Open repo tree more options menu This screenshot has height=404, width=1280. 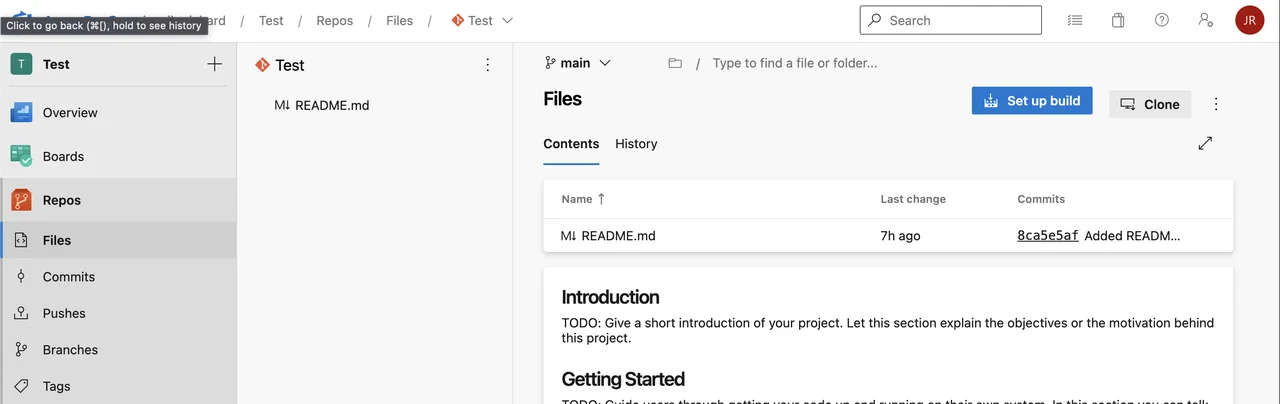point(488,65)
